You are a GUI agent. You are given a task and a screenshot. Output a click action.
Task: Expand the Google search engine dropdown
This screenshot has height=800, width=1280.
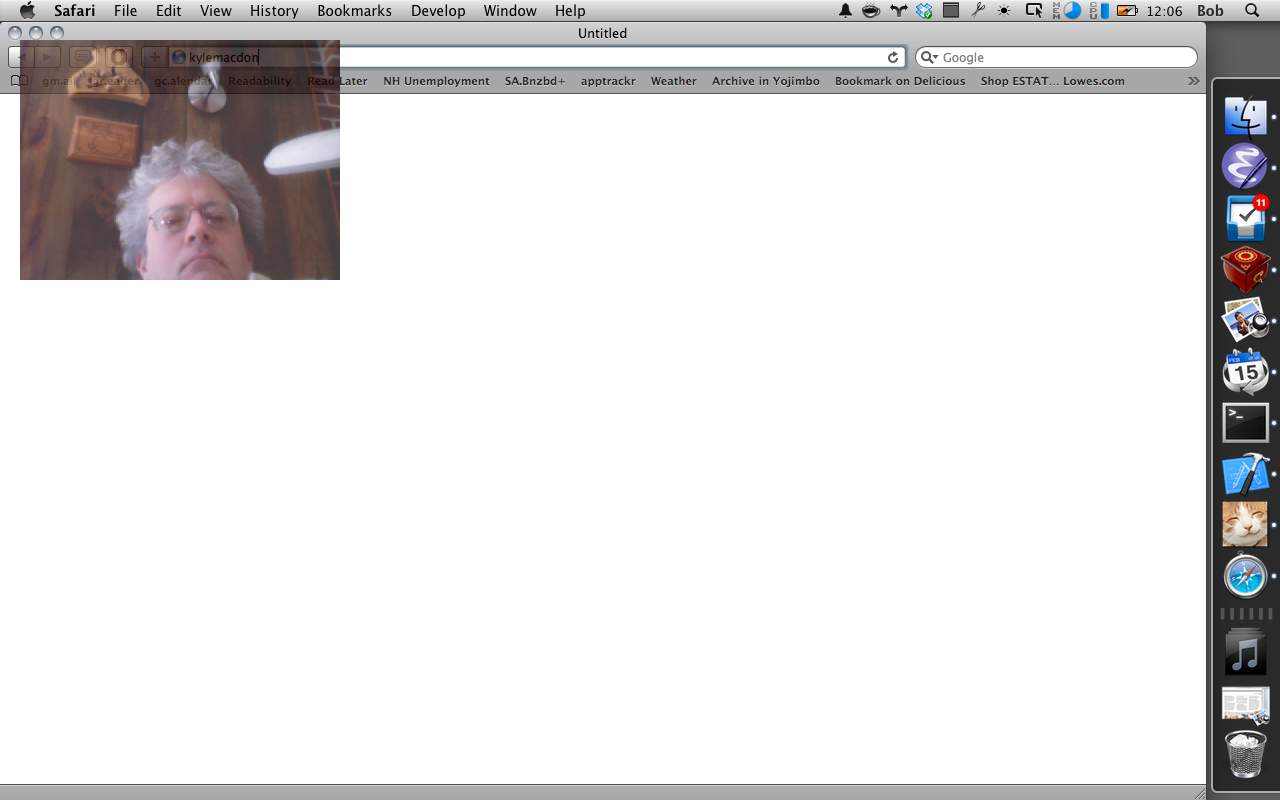point(929,58)
